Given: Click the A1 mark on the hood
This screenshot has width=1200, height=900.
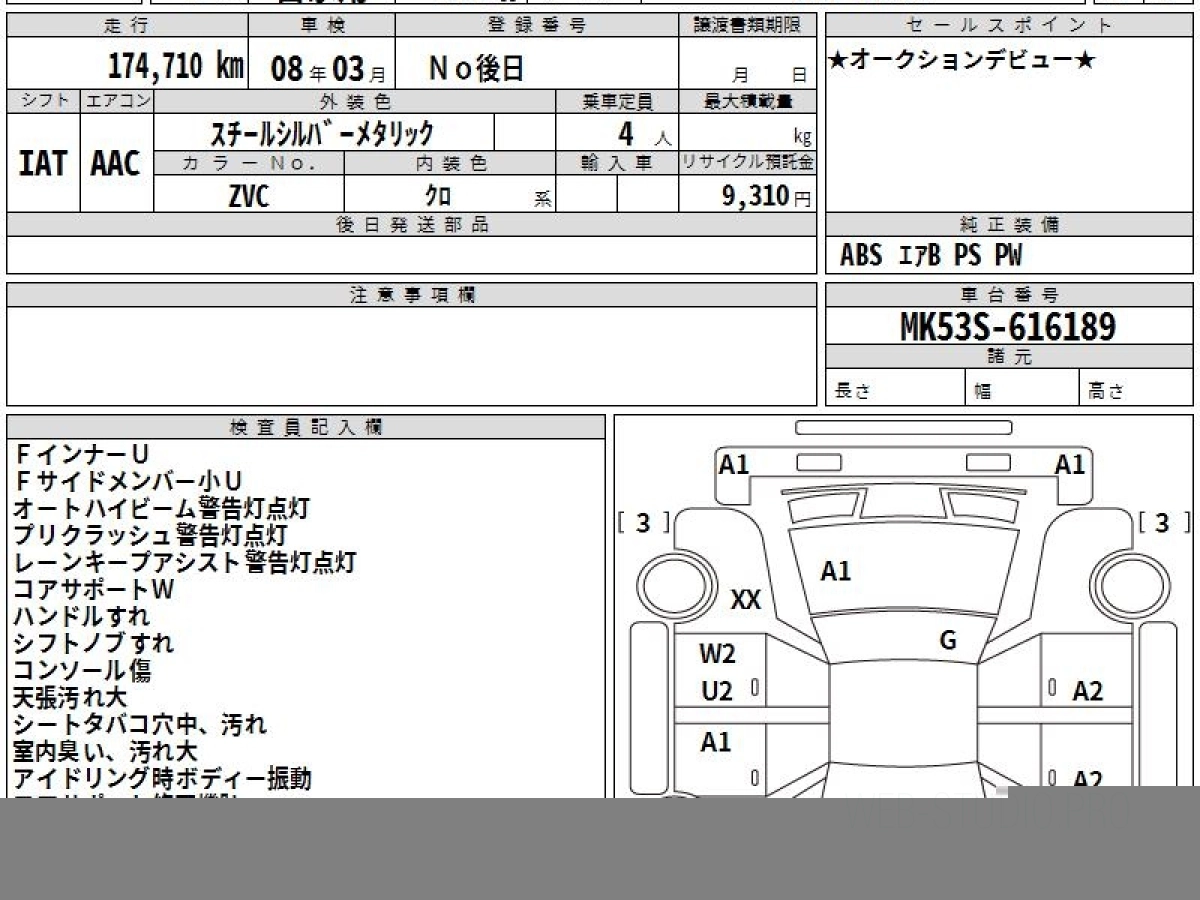Looking at the screenshot, I should click(x=835, y=571).
